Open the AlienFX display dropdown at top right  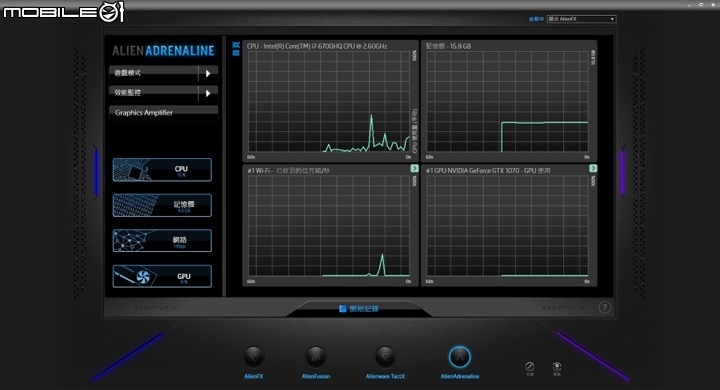[x=581, y=19]
